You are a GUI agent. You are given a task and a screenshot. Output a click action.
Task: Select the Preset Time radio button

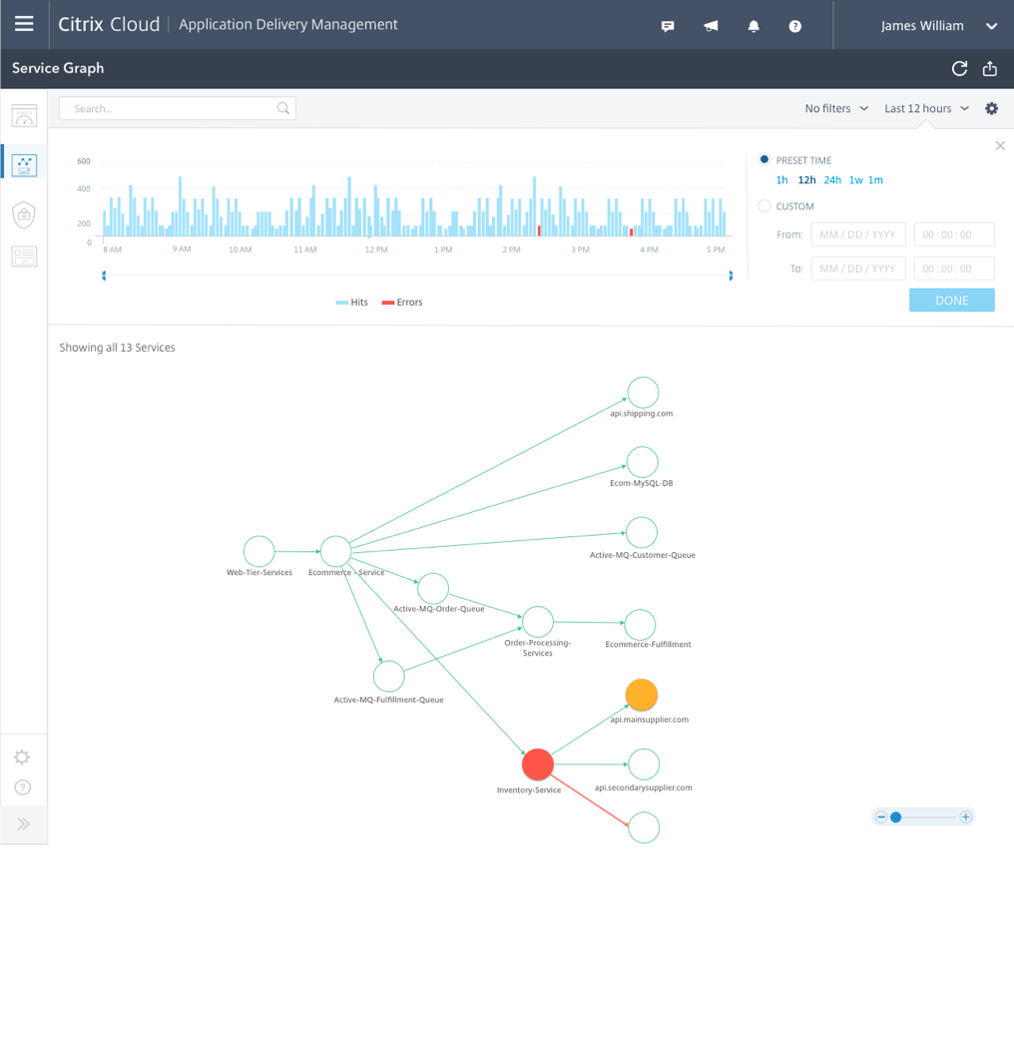[x=764, y=160]
